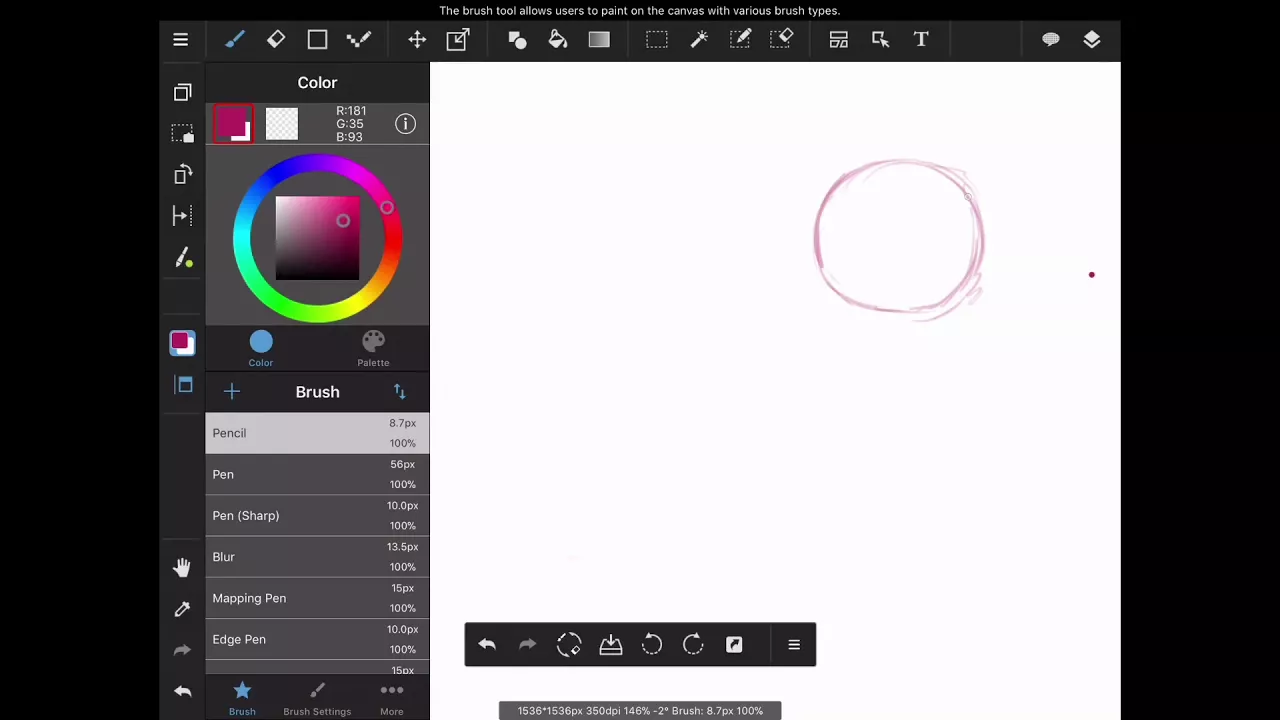This screenshot has height=720, width=1280.
Task: Open the floating toolbar menu
Action: (794, 645)
